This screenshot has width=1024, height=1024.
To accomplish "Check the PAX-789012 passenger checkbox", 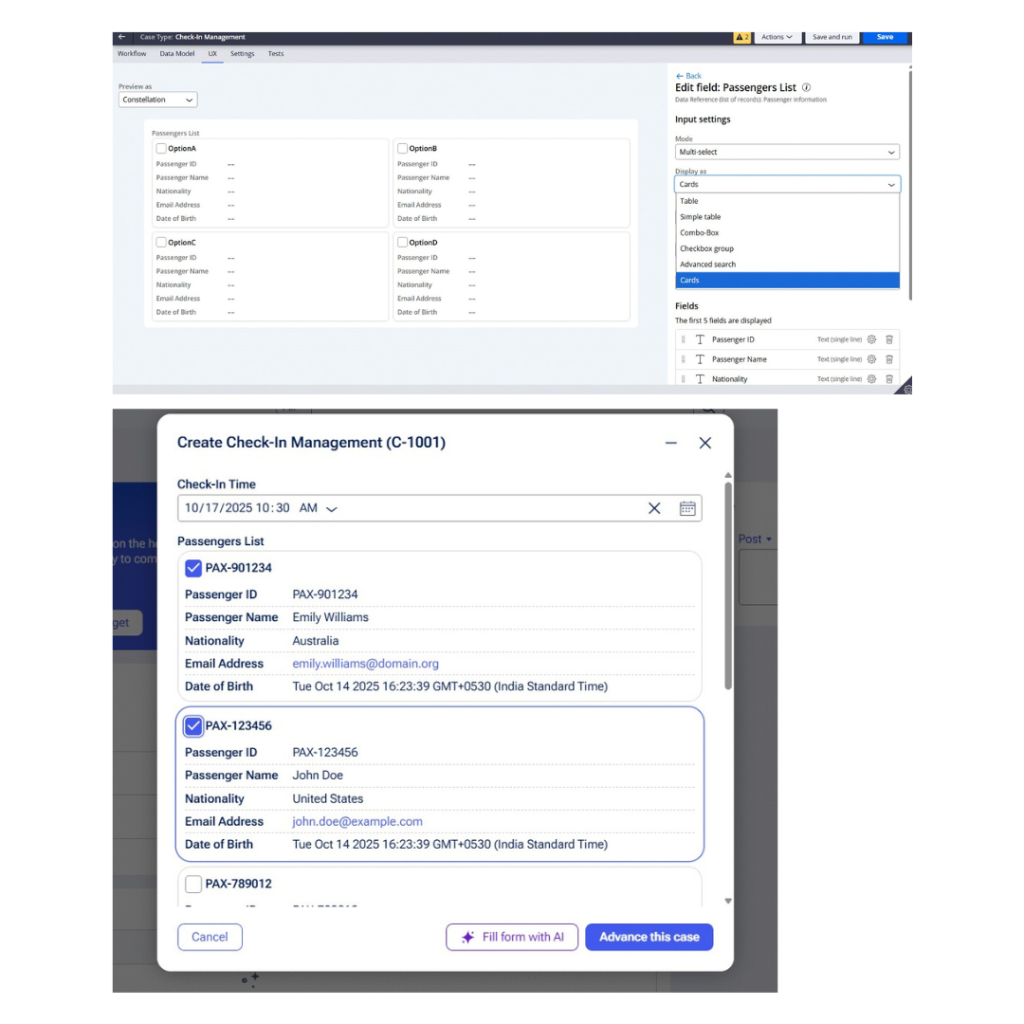I will (194, 884).
